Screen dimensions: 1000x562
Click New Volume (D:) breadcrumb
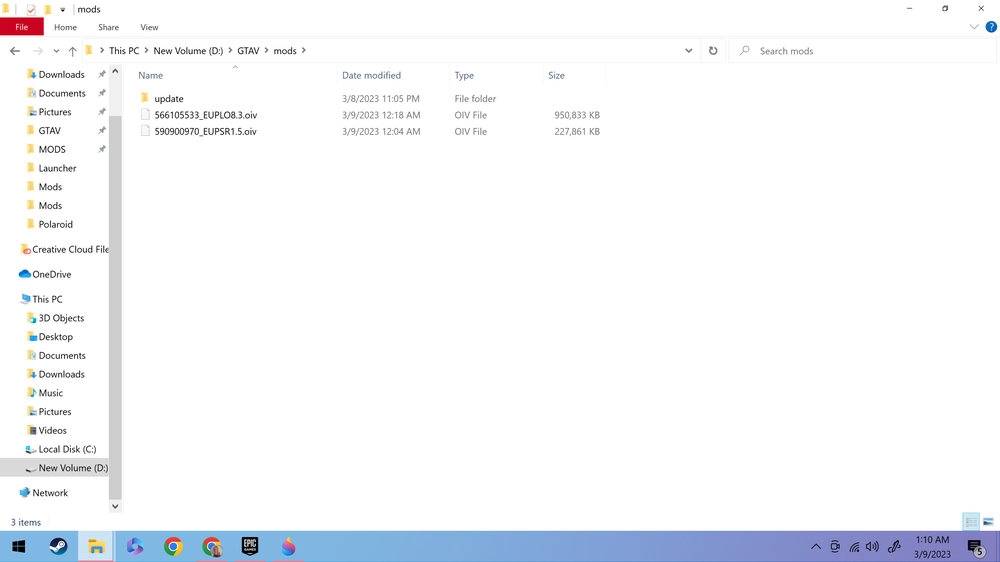(188, 50)
